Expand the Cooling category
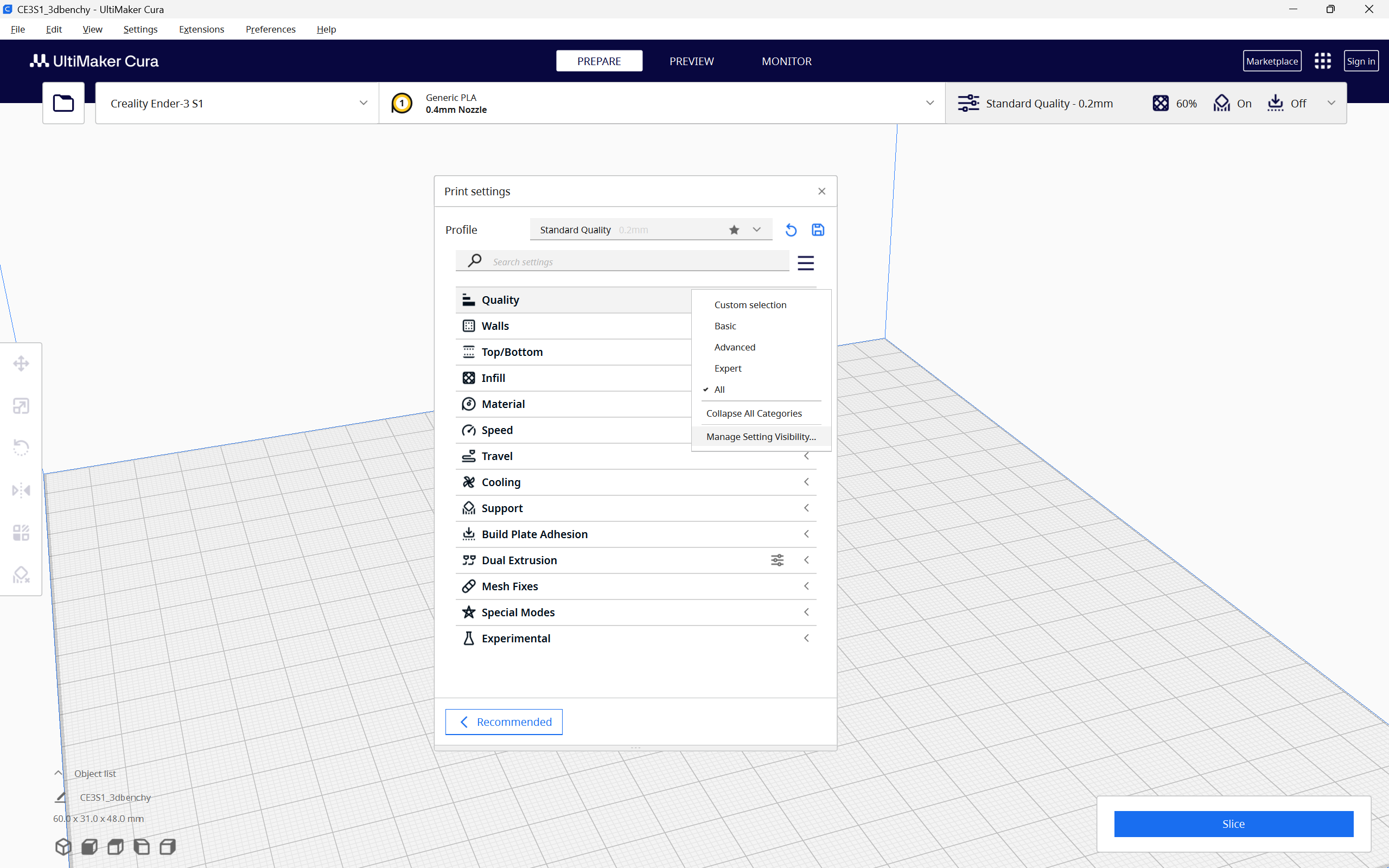The height and width of the screenshot is (868, 1389). tap(636, 482)
